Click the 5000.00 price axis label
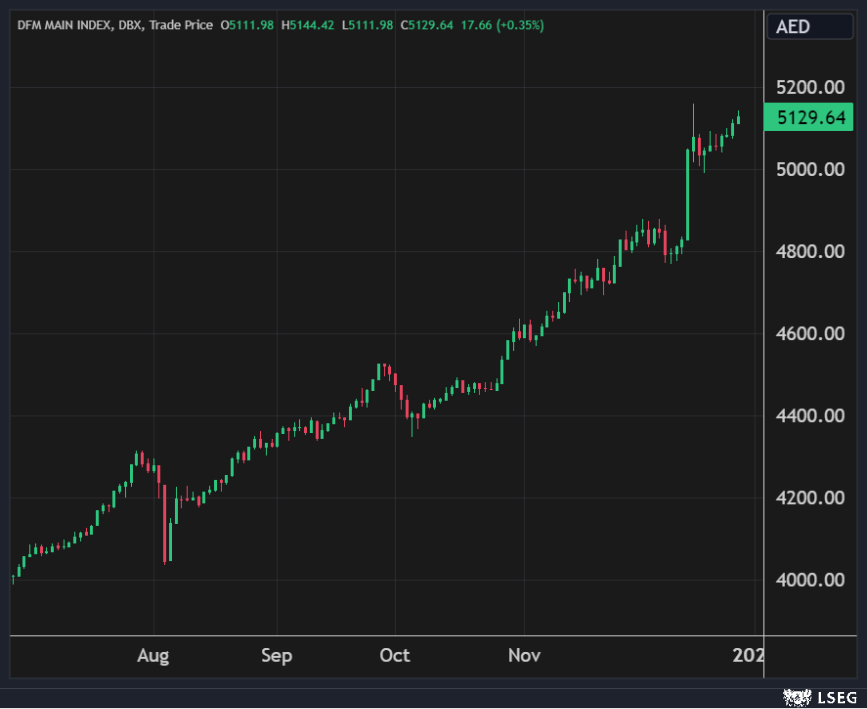The width and height of the screenshot is (867, 709). pos(811,169)
